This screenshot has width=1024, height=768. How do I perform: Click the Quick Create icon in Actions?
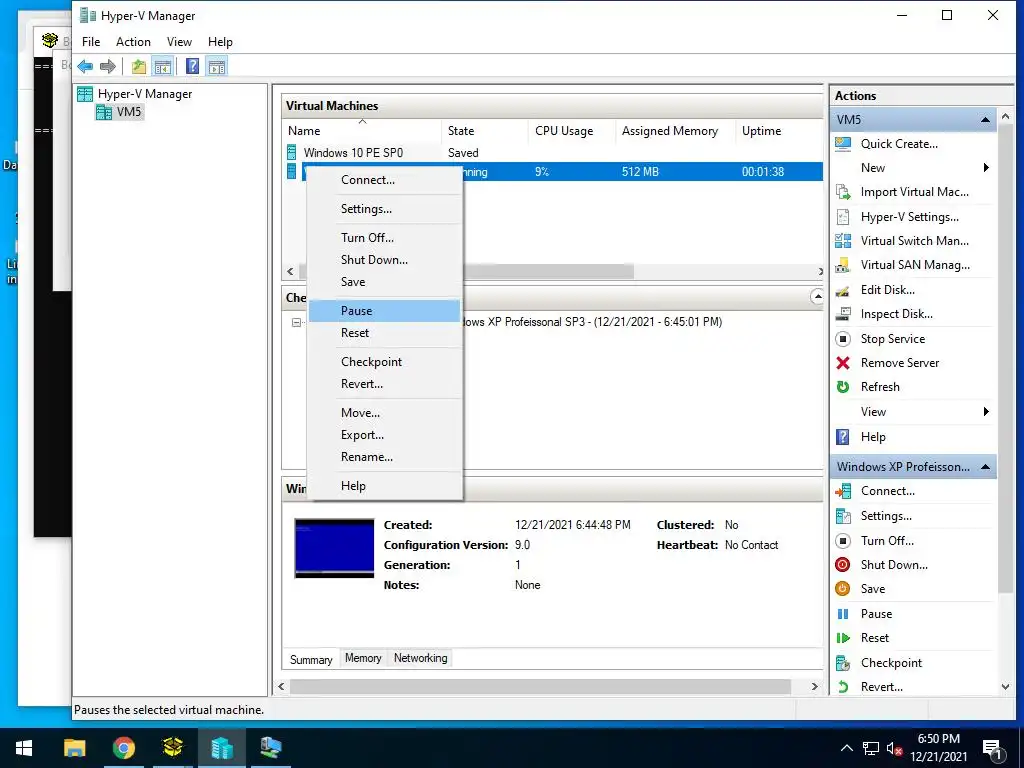[x=843, y=144]
